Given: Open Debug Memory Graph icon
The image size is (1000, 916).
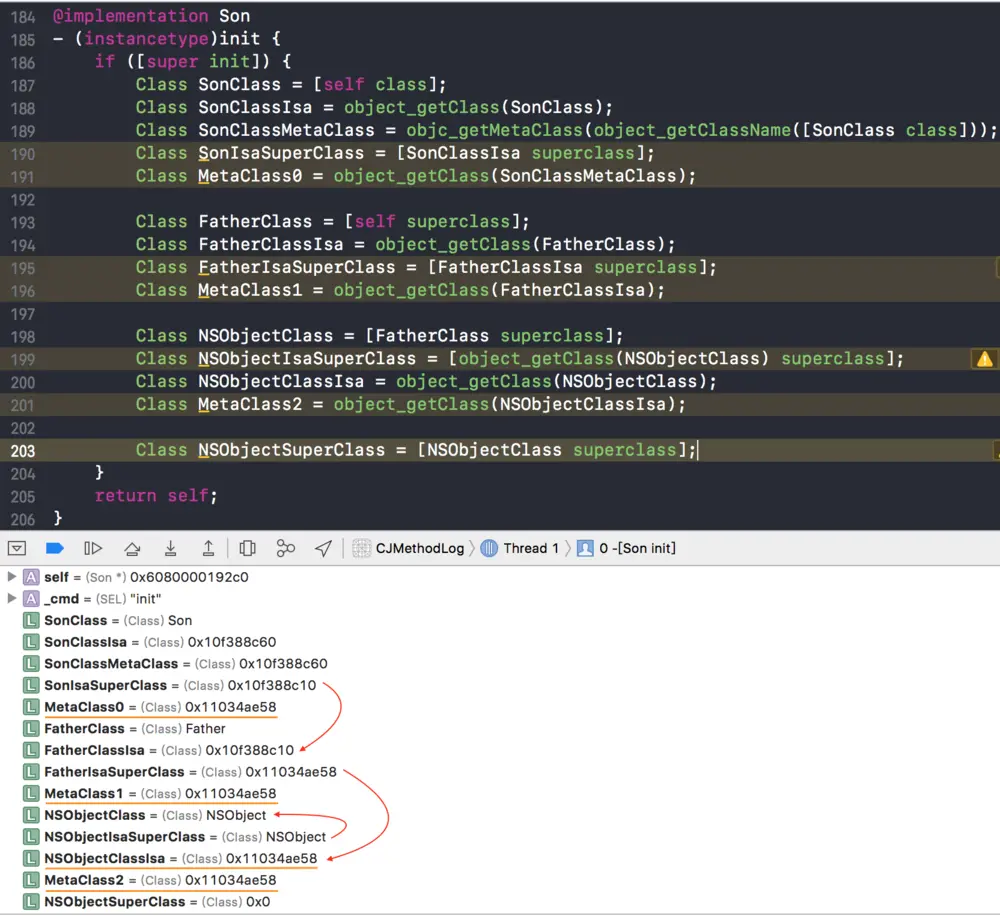Looking at the screenshot, I should (286, 548).
